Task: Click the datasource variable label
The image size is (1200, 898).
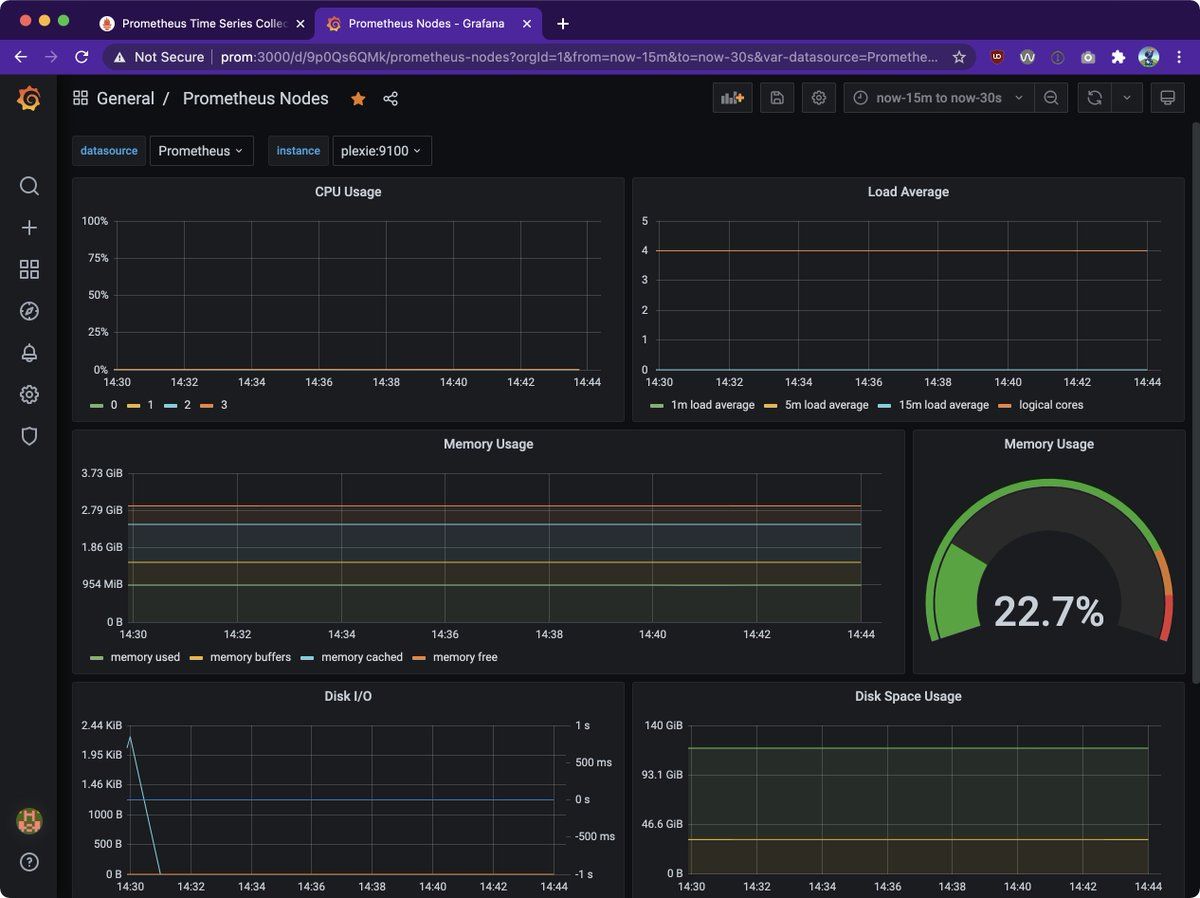Action: click(109, 151)
